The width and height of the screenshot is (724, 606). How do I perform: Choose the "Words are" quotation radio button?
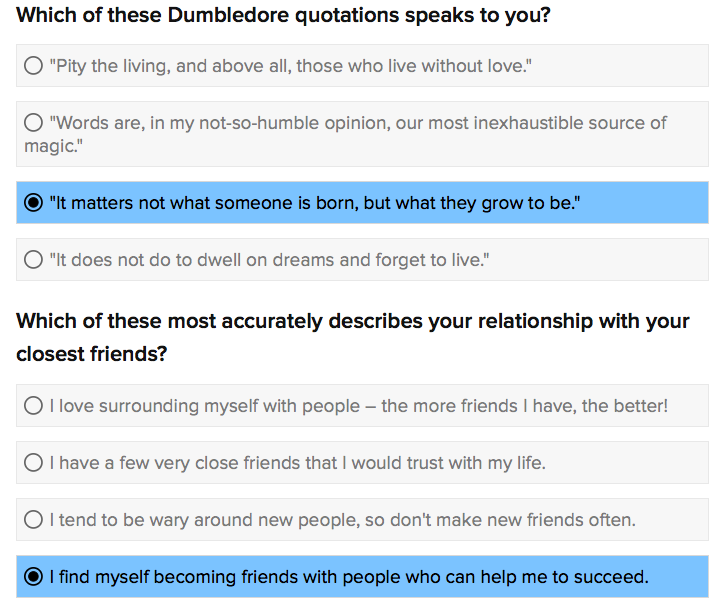click(33, 123)
